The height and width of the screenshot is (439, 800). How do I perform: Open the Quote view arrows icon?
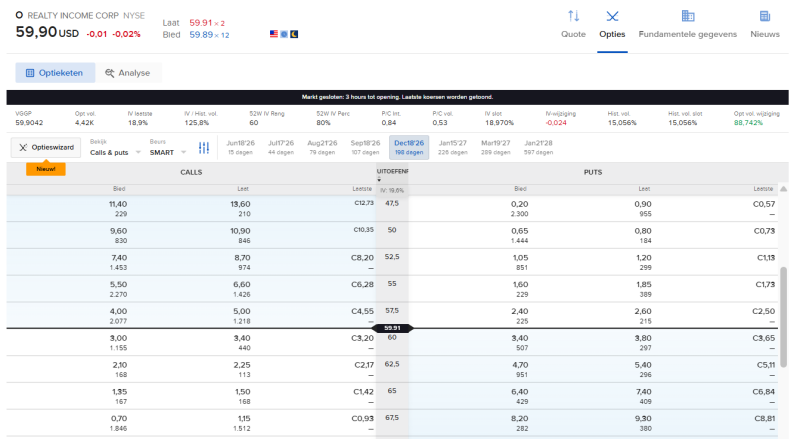click(x=573, y=16)
